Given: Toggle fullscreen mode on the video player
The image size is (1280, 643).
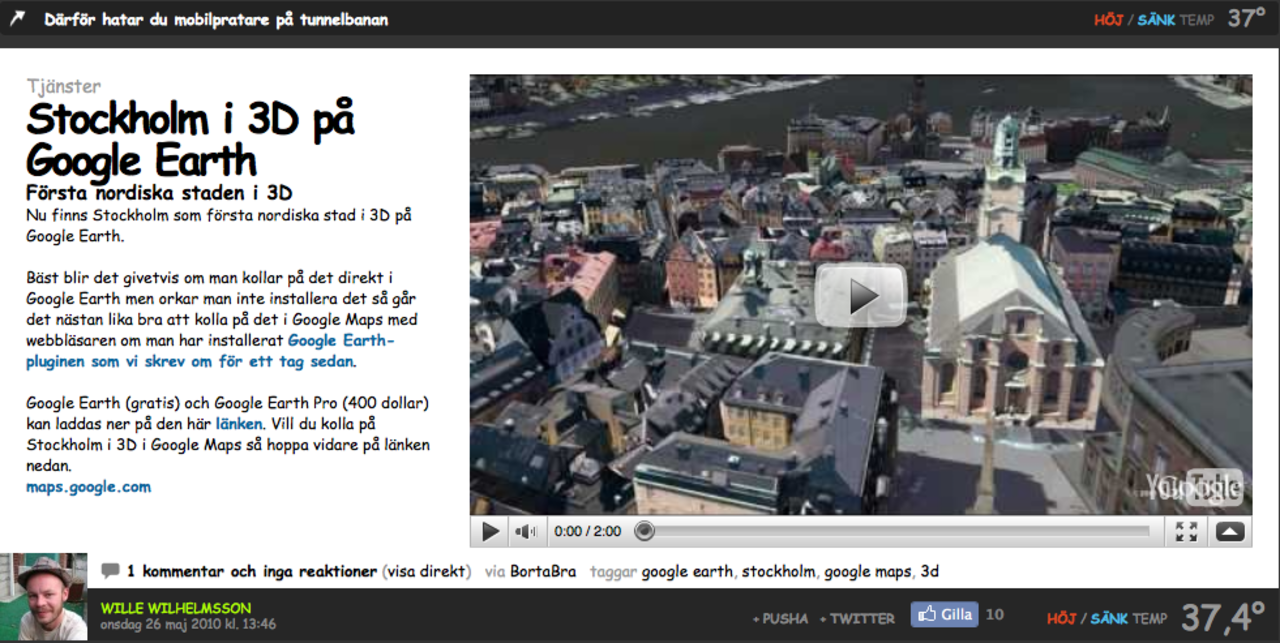Looking at the screenshot, I should click(x=1187, y=532).
